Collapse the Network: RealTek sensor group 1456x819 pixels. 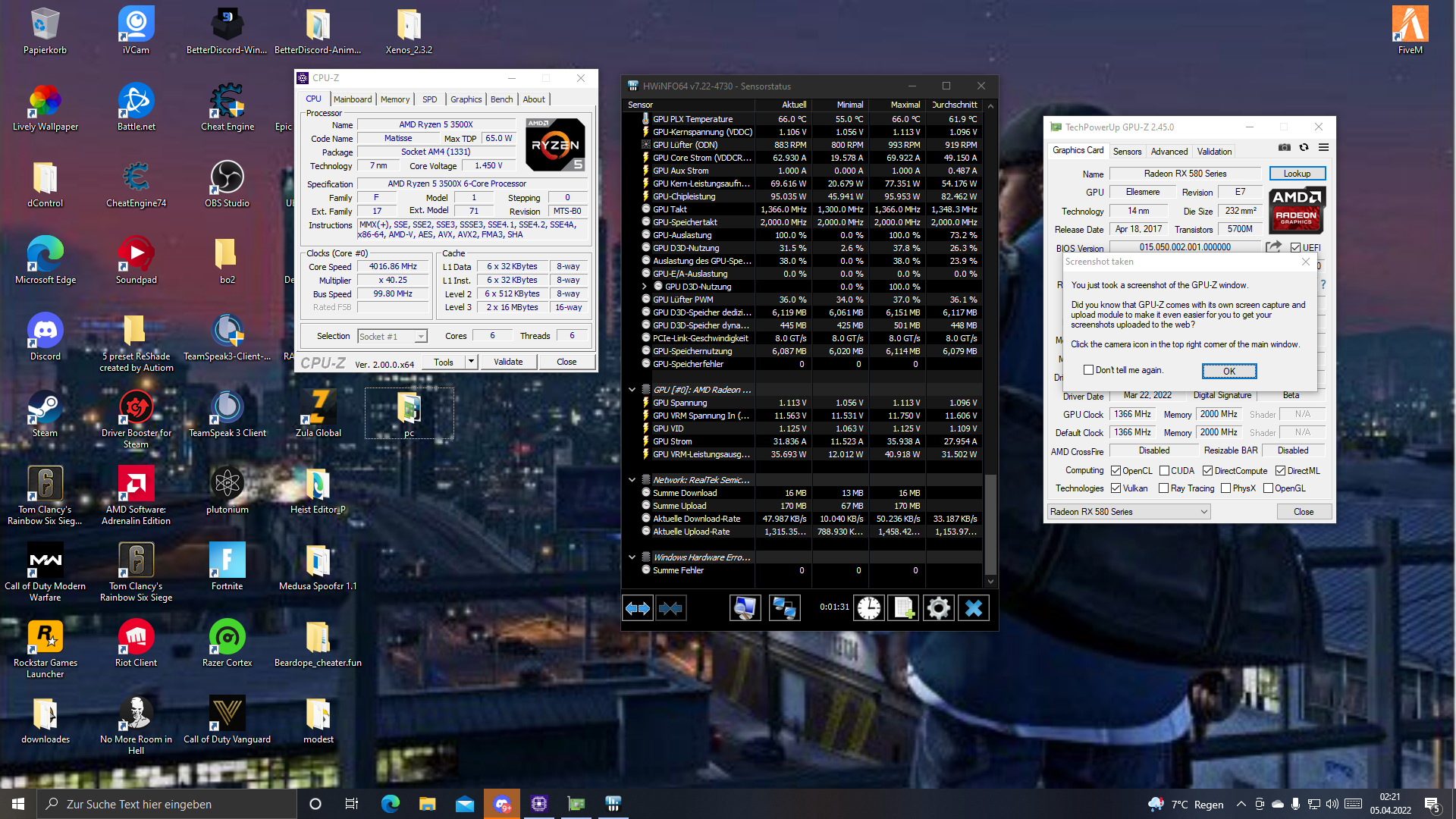pyautogui.click(x=632, y=480)
